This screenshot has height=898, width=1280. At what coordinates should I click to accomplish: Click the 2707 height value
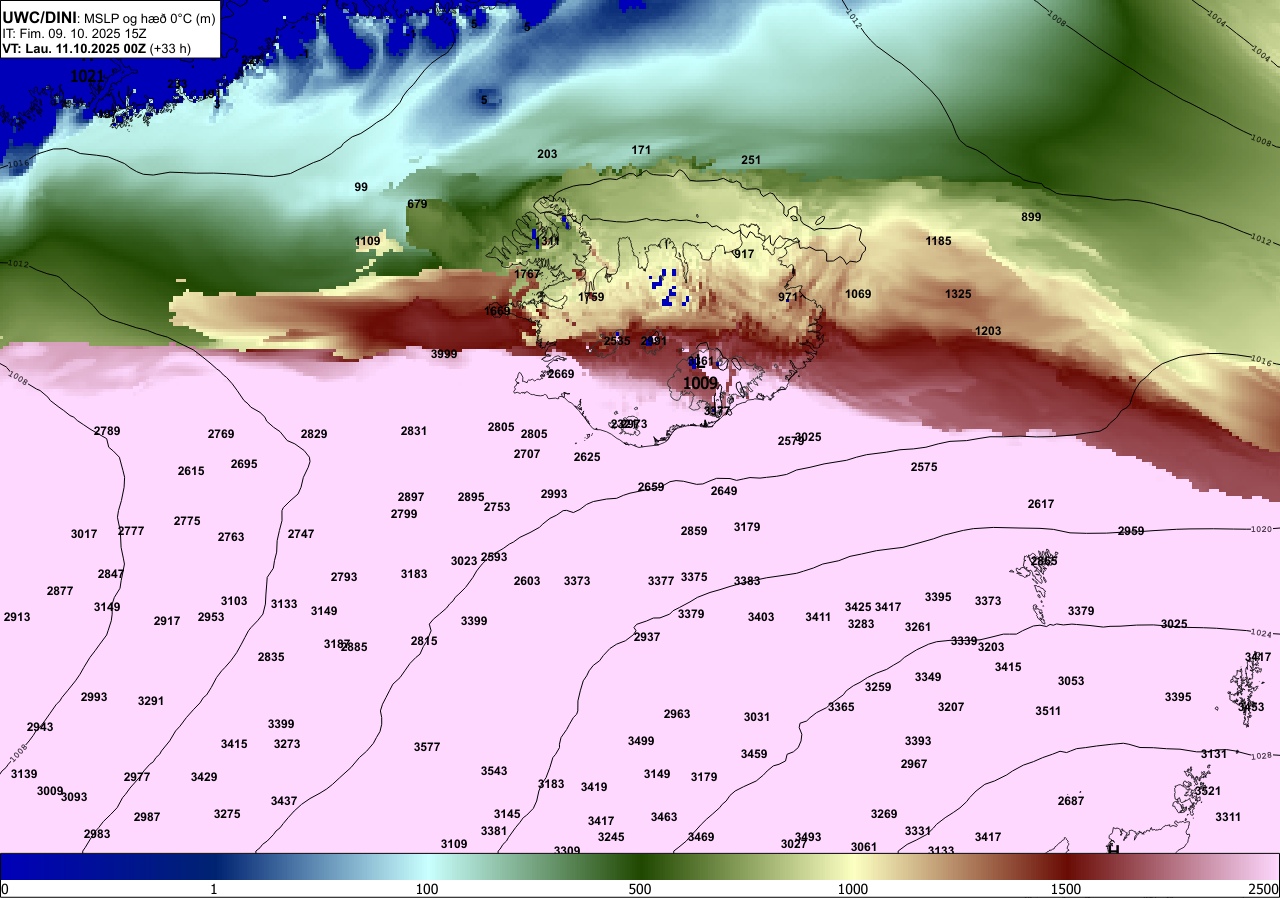click(527, 454)
